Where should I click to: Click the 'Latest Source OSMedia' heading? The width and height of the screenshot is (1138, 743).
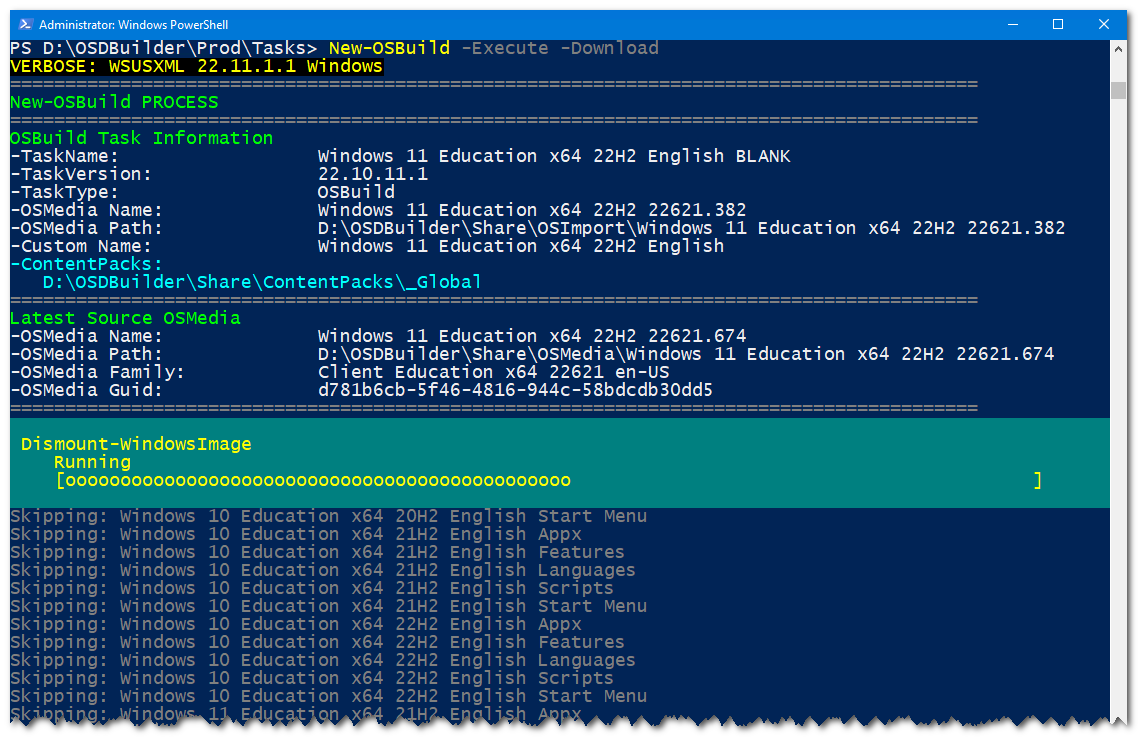tap(125, 318)
